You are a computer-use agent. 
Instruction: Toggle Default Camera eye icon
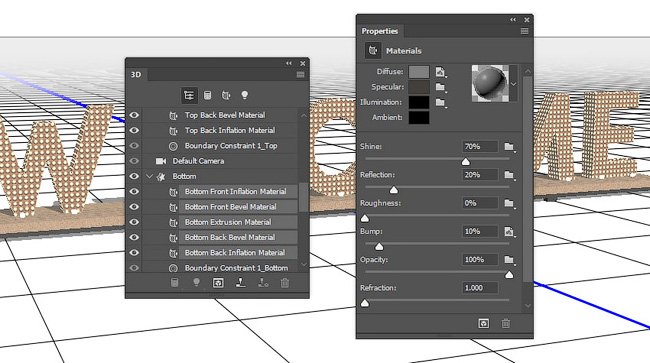134,161
